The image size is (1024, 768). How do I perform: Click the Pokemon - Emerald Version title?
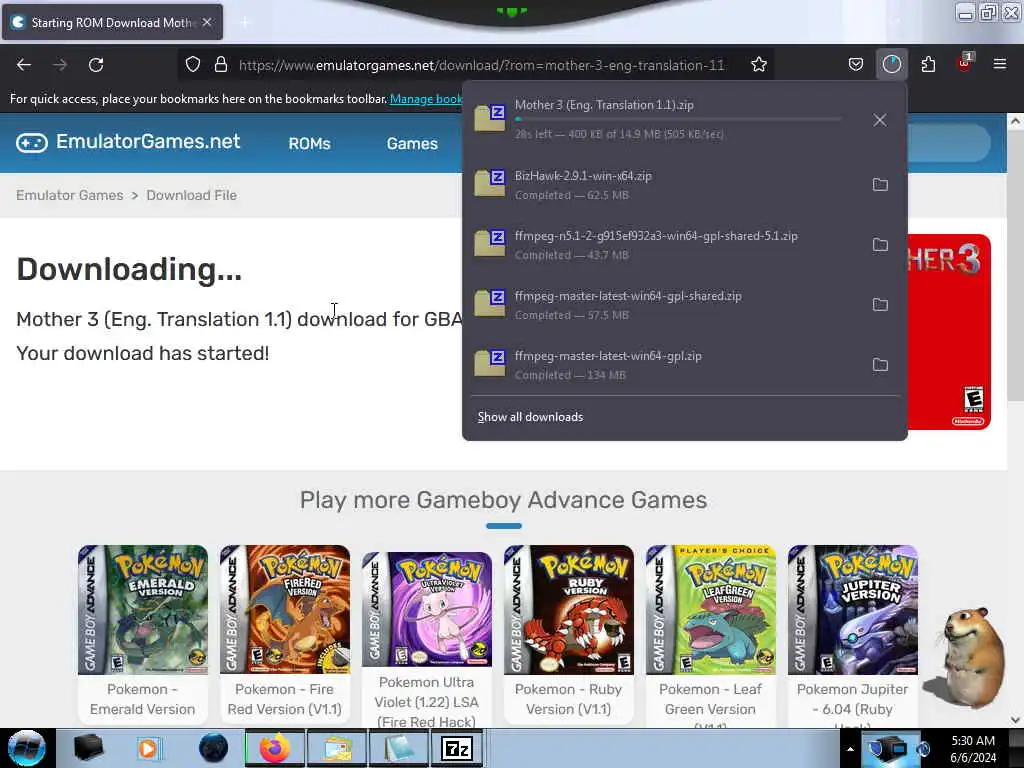point(142,699)
